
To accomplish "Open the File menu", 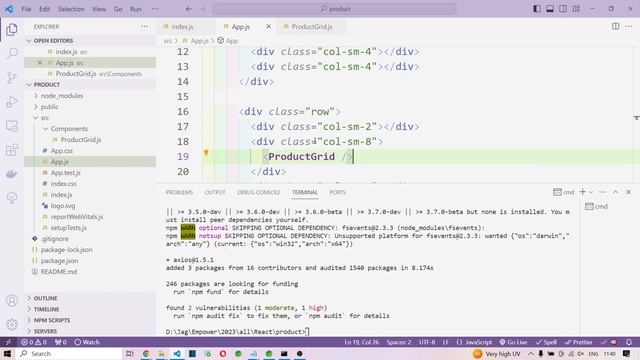I will pos(26,9).
